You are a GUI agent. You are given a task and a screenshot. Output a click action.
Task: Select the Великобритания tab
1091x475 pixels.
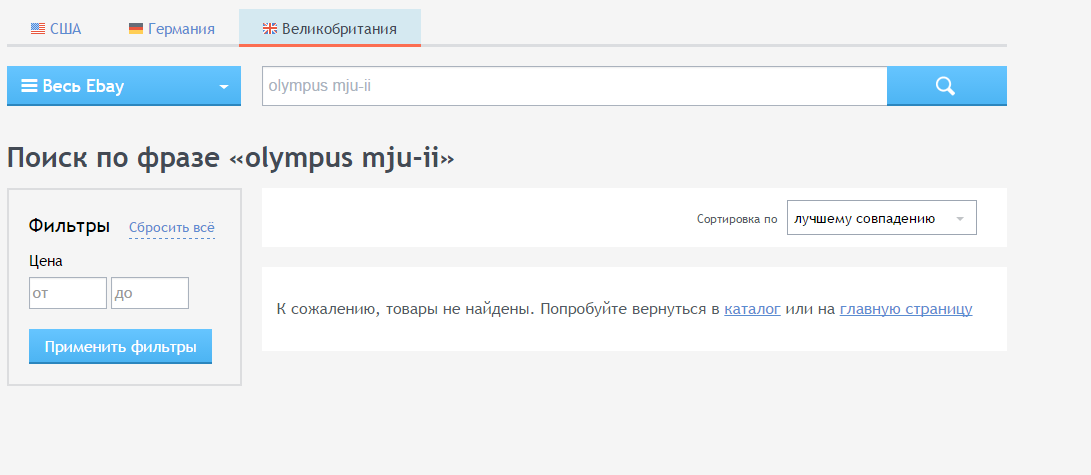coord(330,29)
